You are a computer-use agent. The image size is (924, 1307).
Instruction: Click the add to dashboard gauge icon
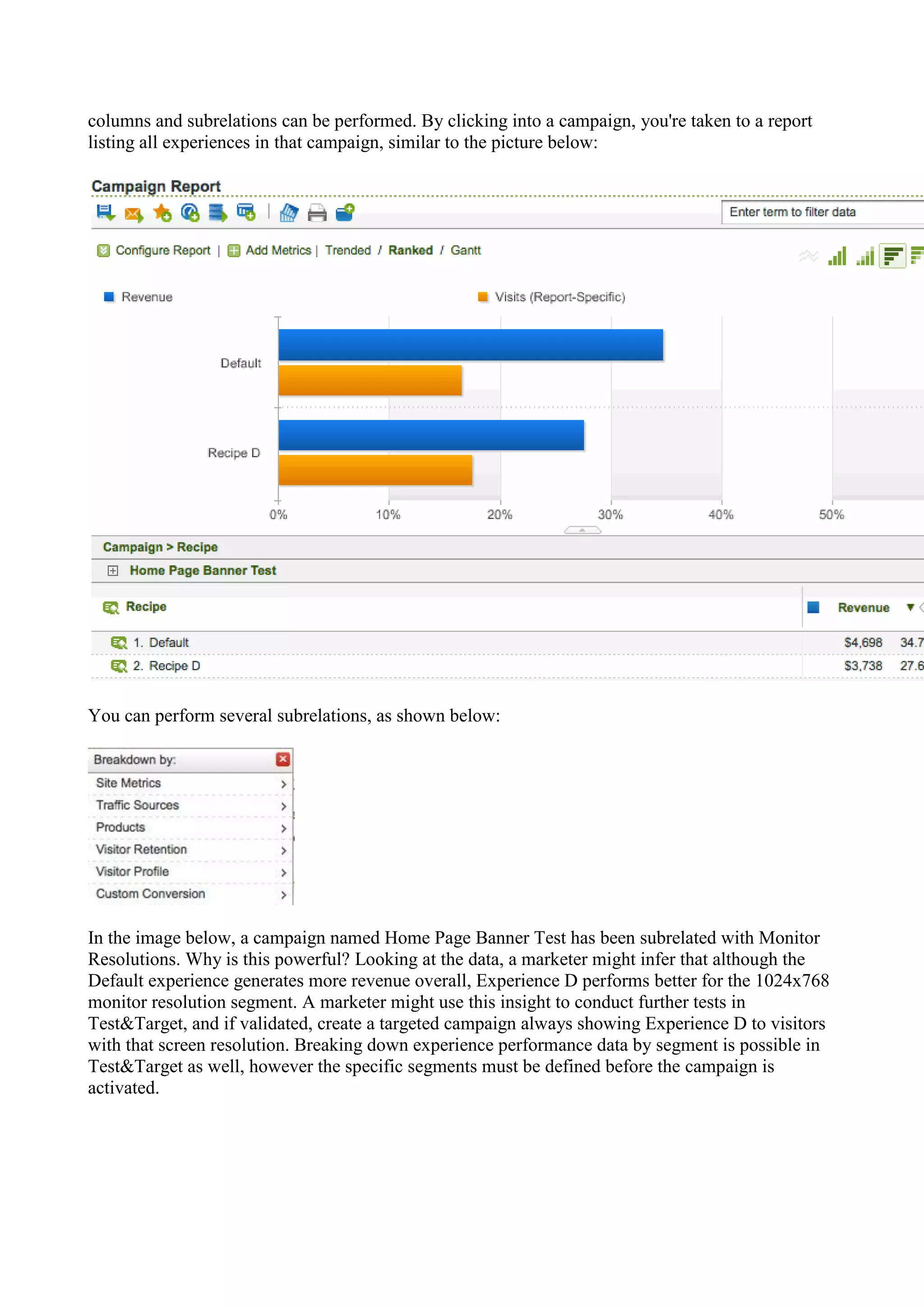[190, 213]
